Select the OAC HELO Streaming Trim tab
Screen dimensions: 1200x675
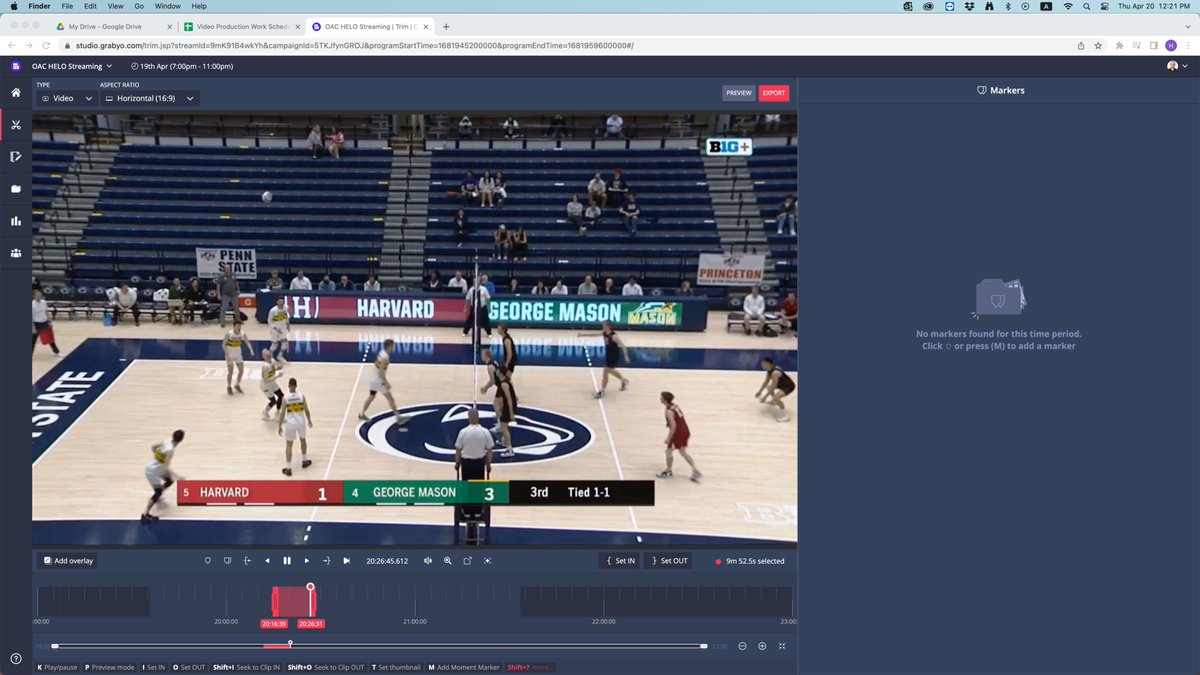tap(369, 26)
